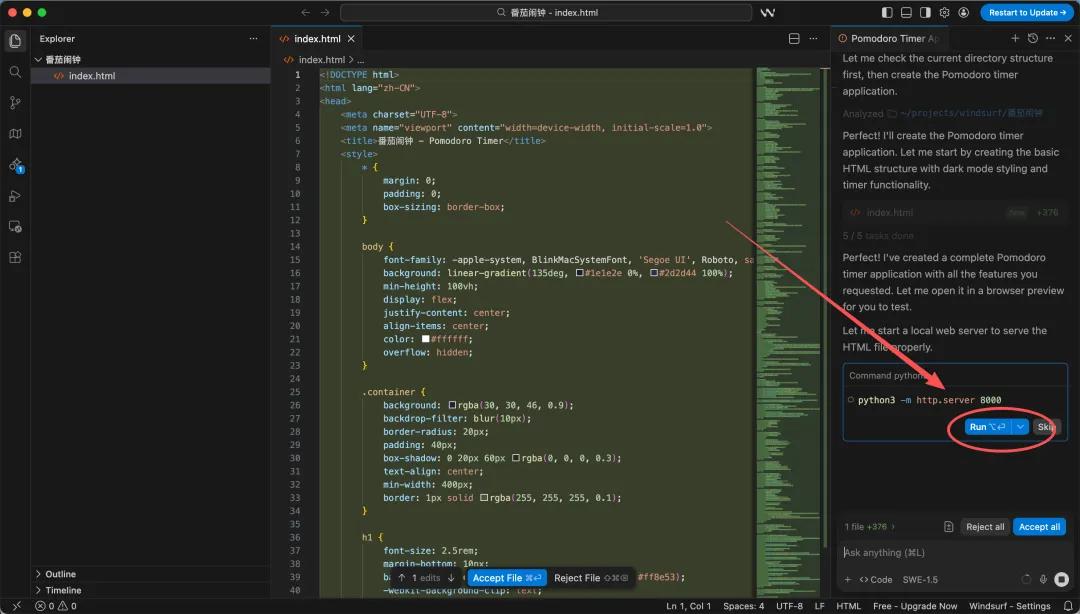Start a new chat with plus icon

[x=1015, y=38]
